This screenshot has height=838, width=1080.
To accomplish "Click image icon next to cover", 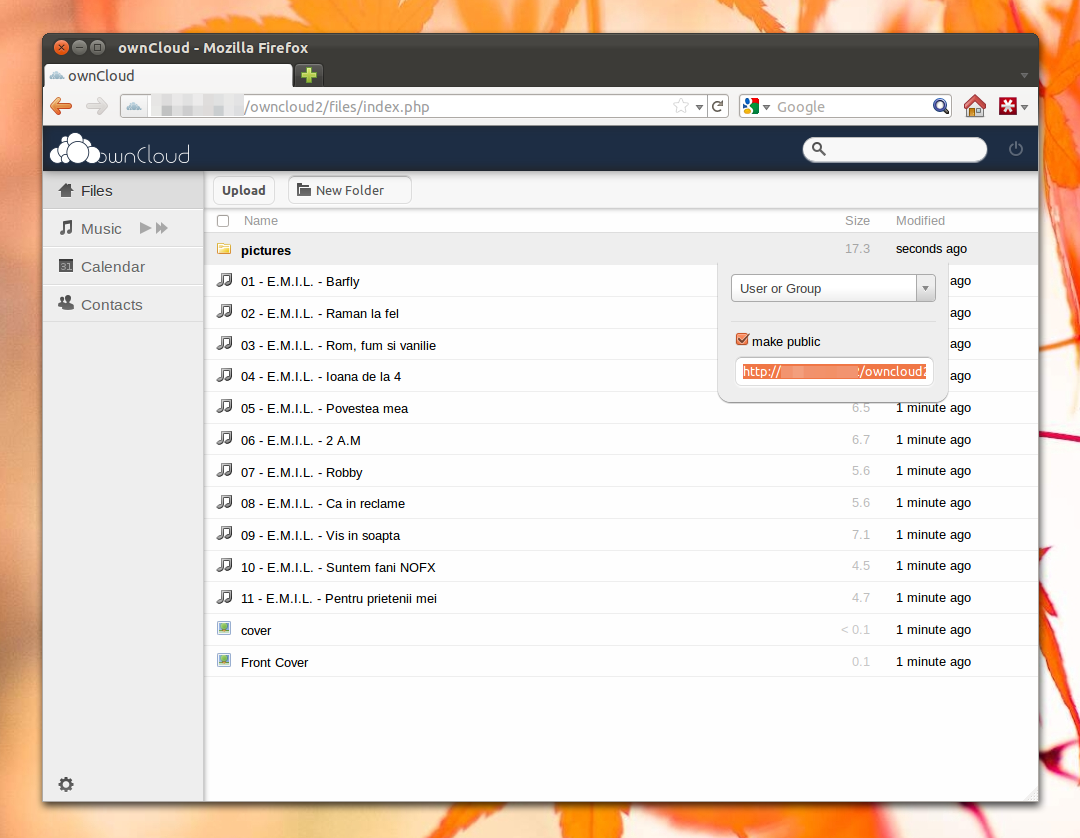I will pyautogui.click(x=224, y=627).
